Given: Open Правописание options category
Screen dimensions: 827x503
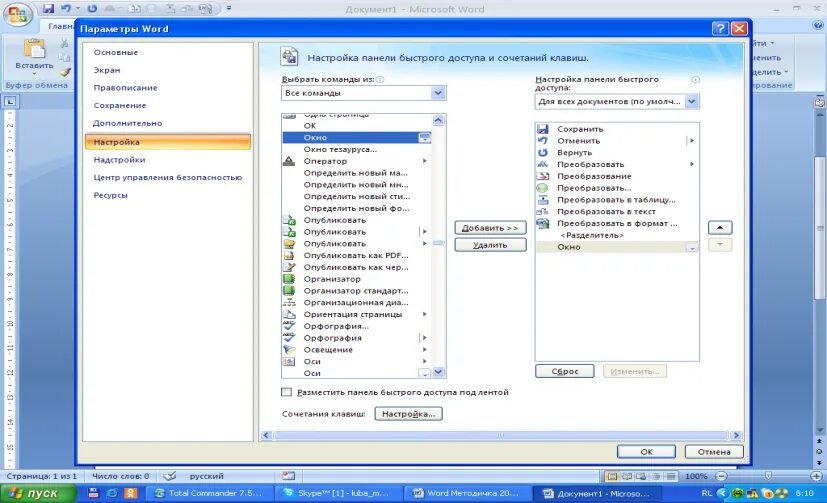Looking at the screenshot, I should pyautogui.click(x=126, y=88).
